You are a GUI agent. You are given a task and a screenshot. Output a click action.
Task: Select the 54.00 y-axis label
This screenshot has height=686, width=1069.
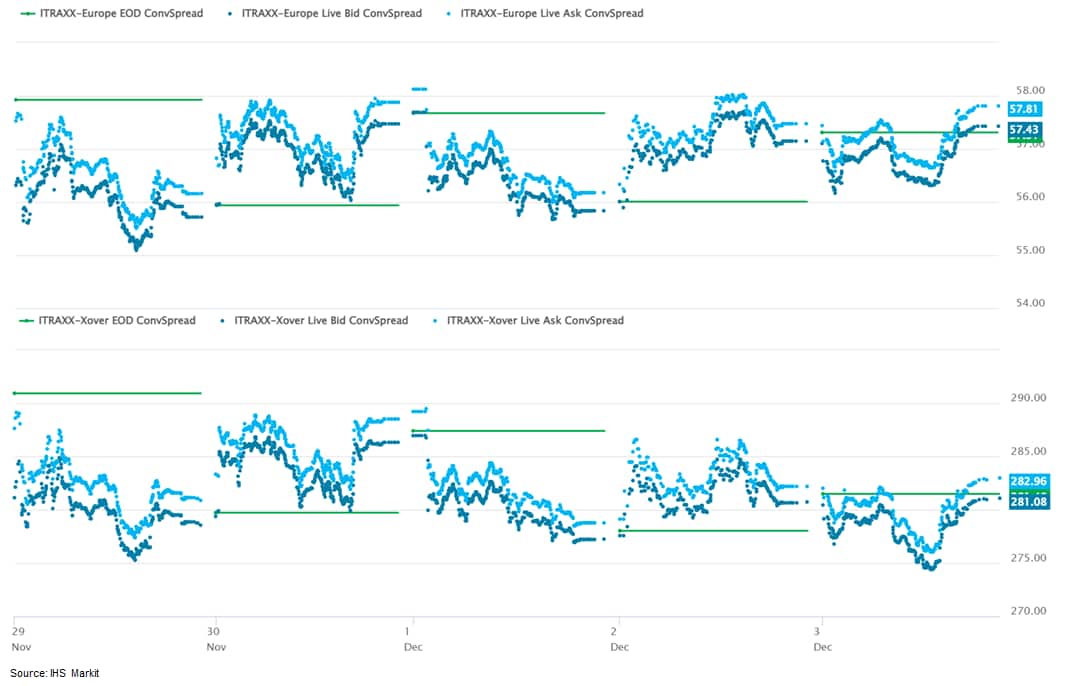coord(1029,303)
